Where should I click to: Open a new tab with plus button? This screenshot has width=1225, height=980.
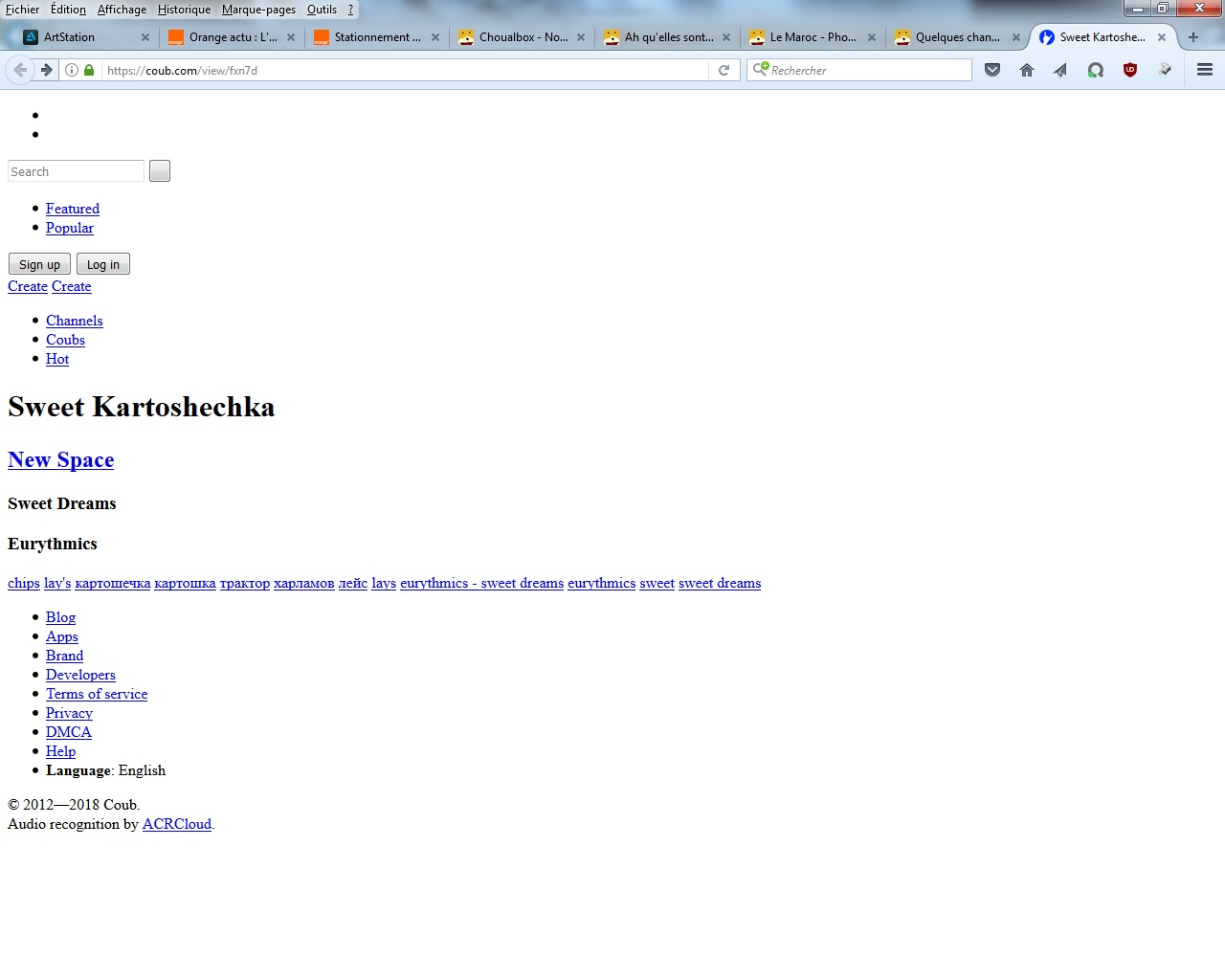point(1193,37)
